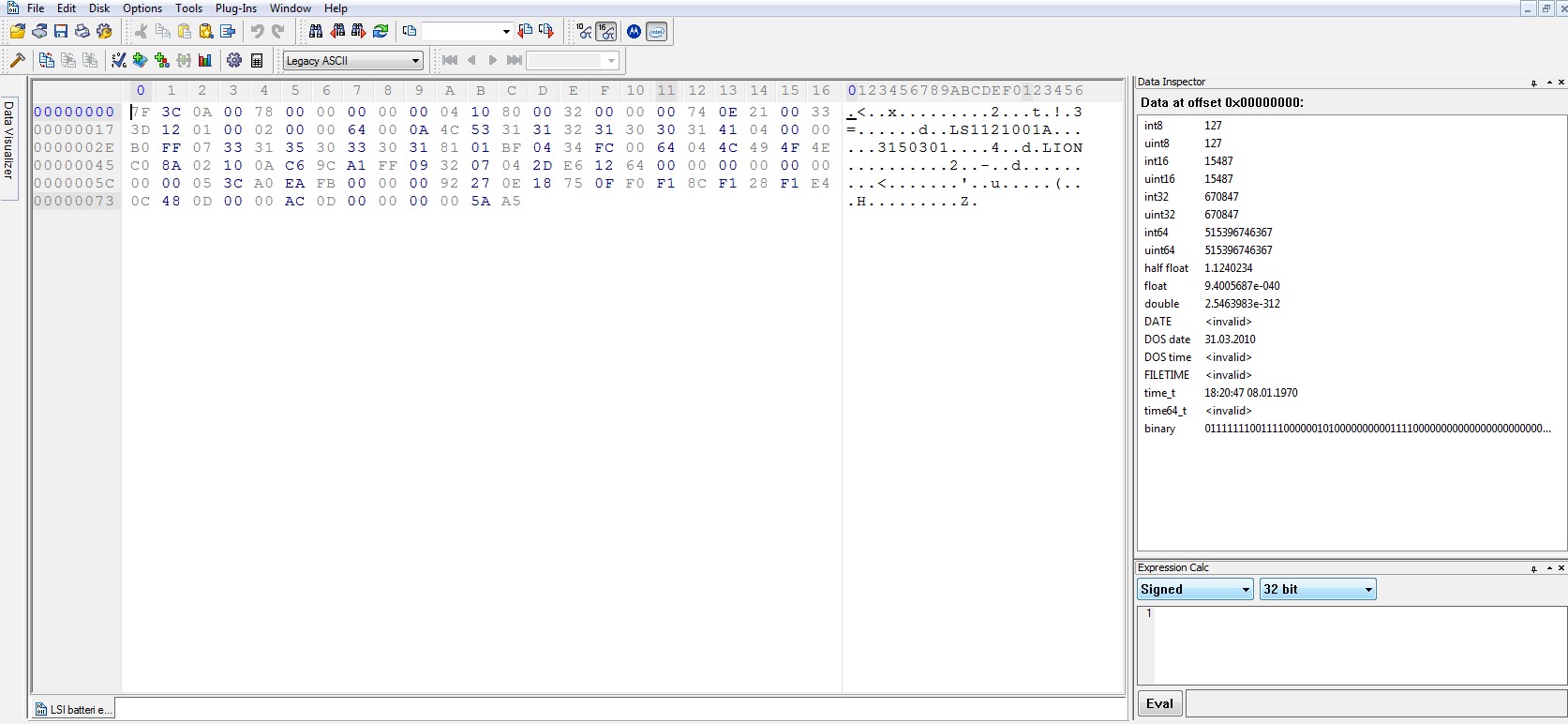Click the statistics bar chart icon
Screen dimensions: 1568x724
[205, 61]
